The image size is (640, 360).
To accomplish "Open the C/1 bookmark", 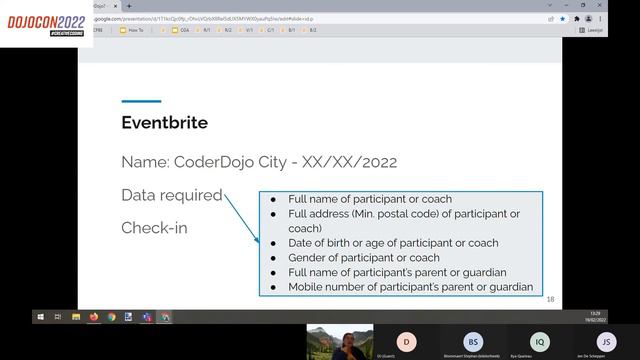I will pos(267,30).
